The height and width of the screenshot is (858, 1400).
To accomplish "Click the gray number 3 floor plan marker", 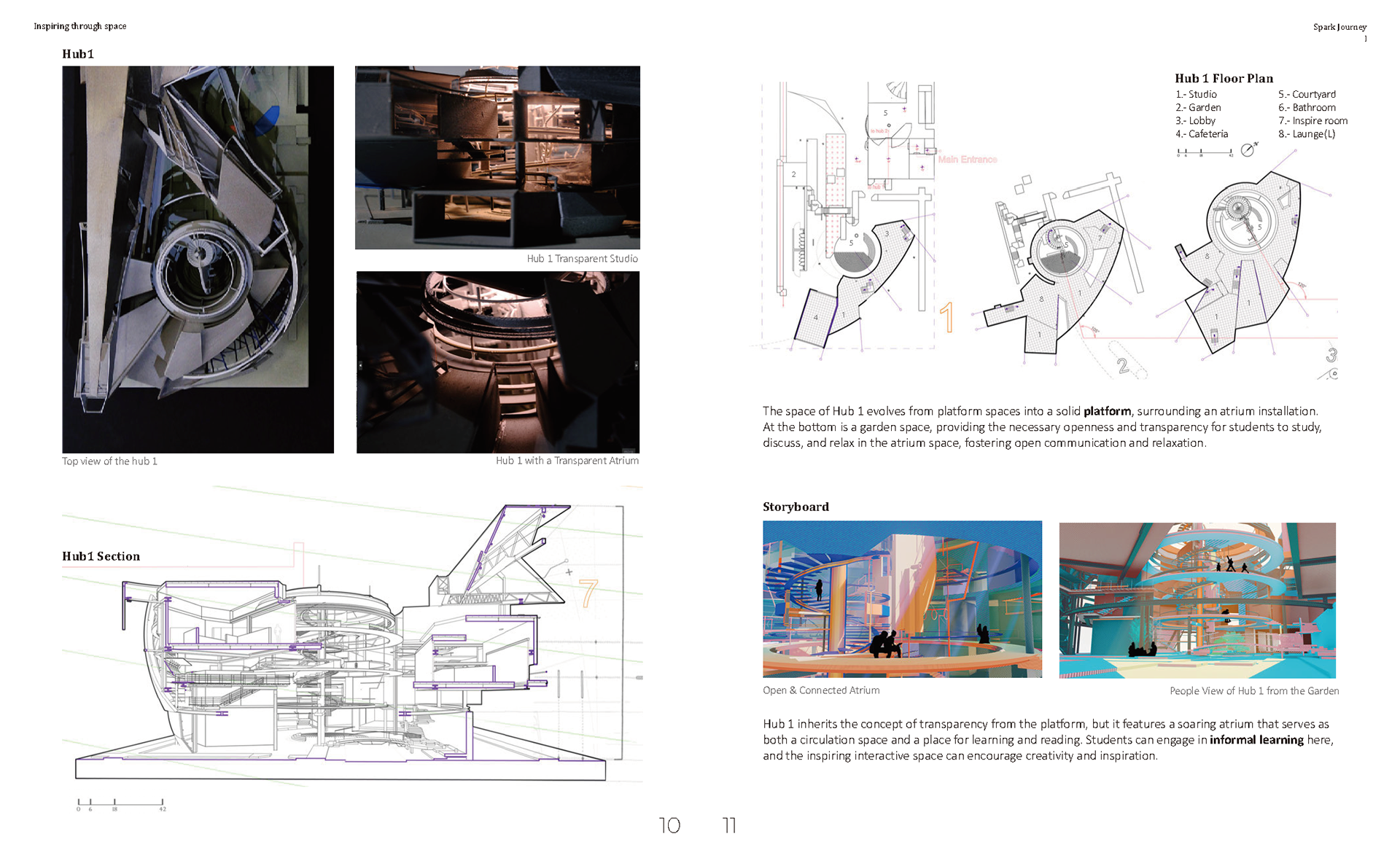I will pyautogui.click(x=1331, y=356).
